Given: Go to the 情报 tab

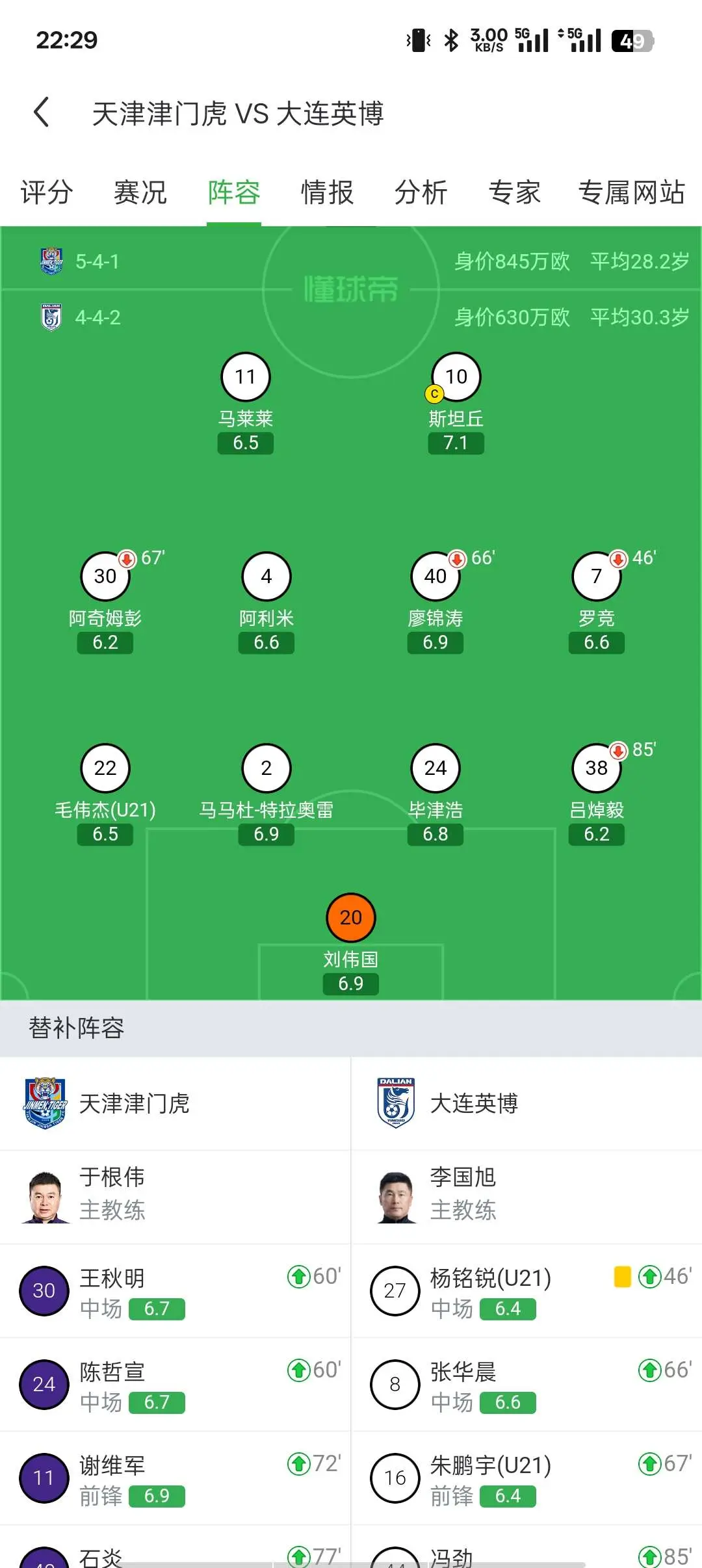Looking at the screenshot, I should coord(328,192).
